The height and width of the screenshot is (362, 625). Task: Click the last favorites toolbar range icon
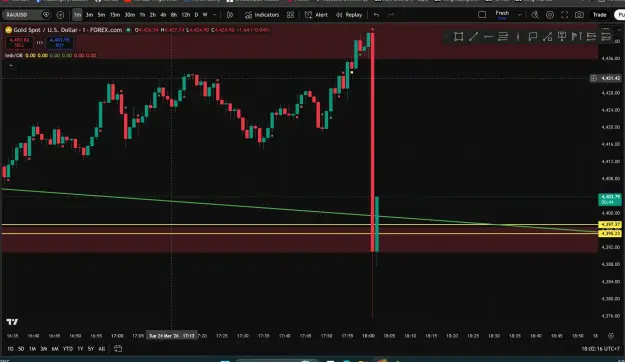606,37
